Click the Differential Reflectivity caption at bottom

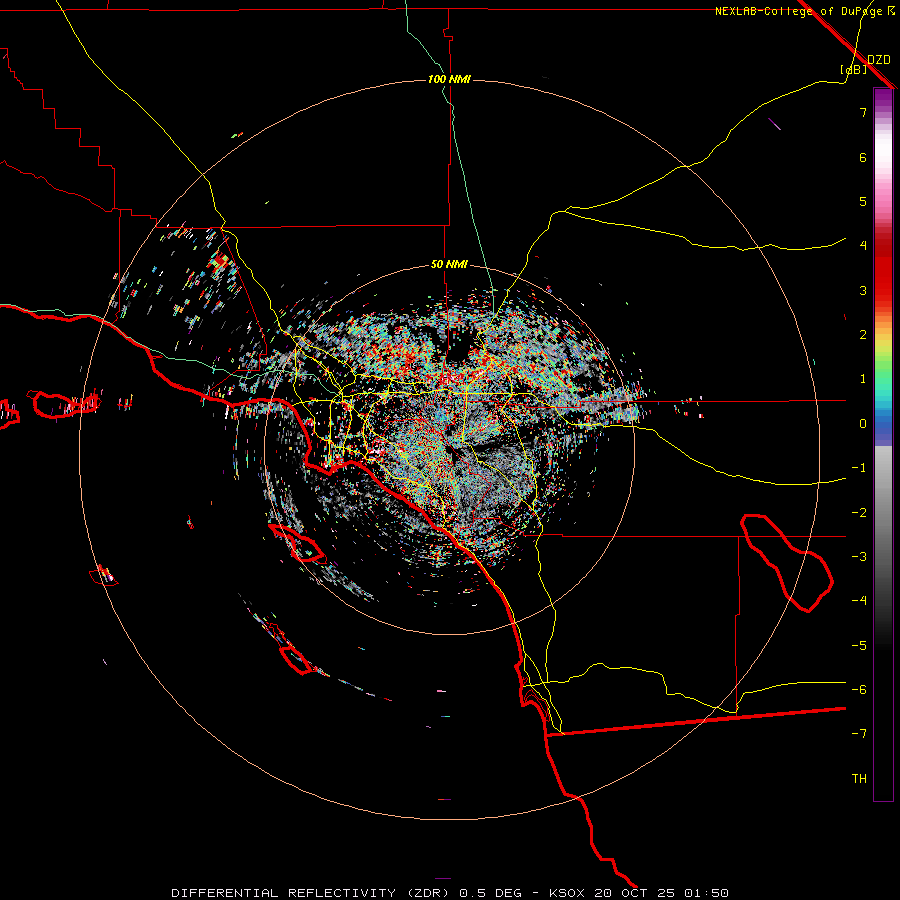[x=449, y=893]
